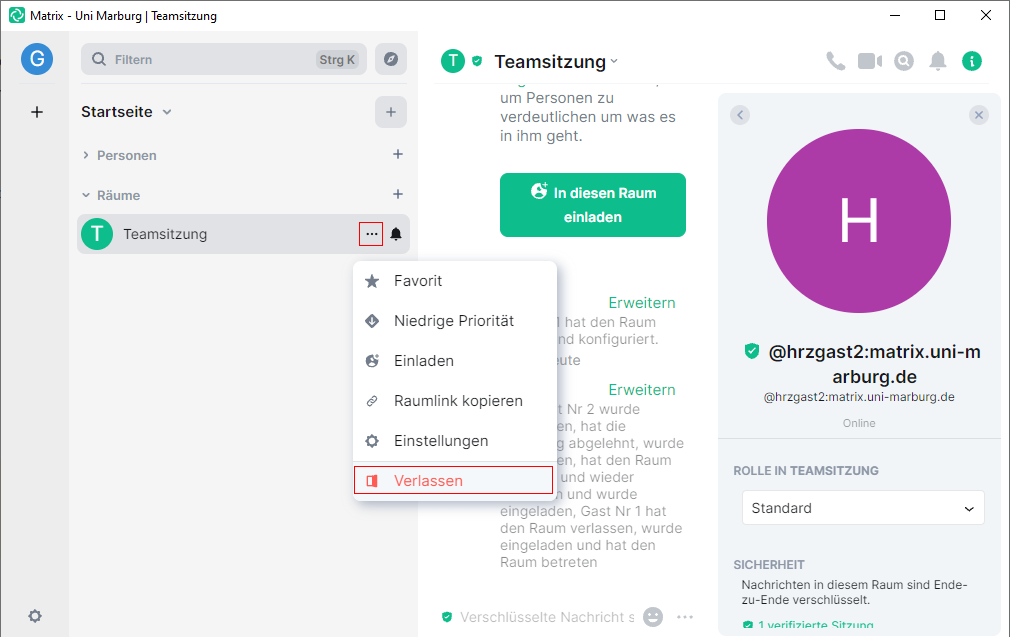This screenshot has height=637, width=1010.
Task: Open notifications panel bell in the header
Action: pyautogui.click(x=938, y=61)
